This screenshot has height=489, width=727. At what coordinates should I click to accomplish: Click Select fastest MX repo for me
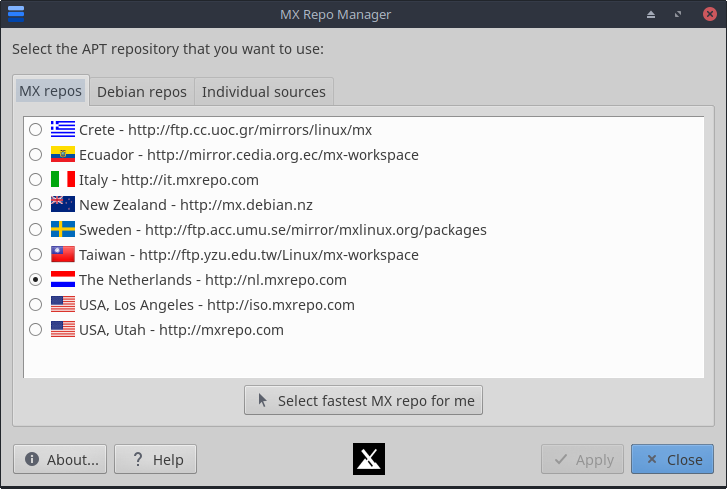pos(363,400)
